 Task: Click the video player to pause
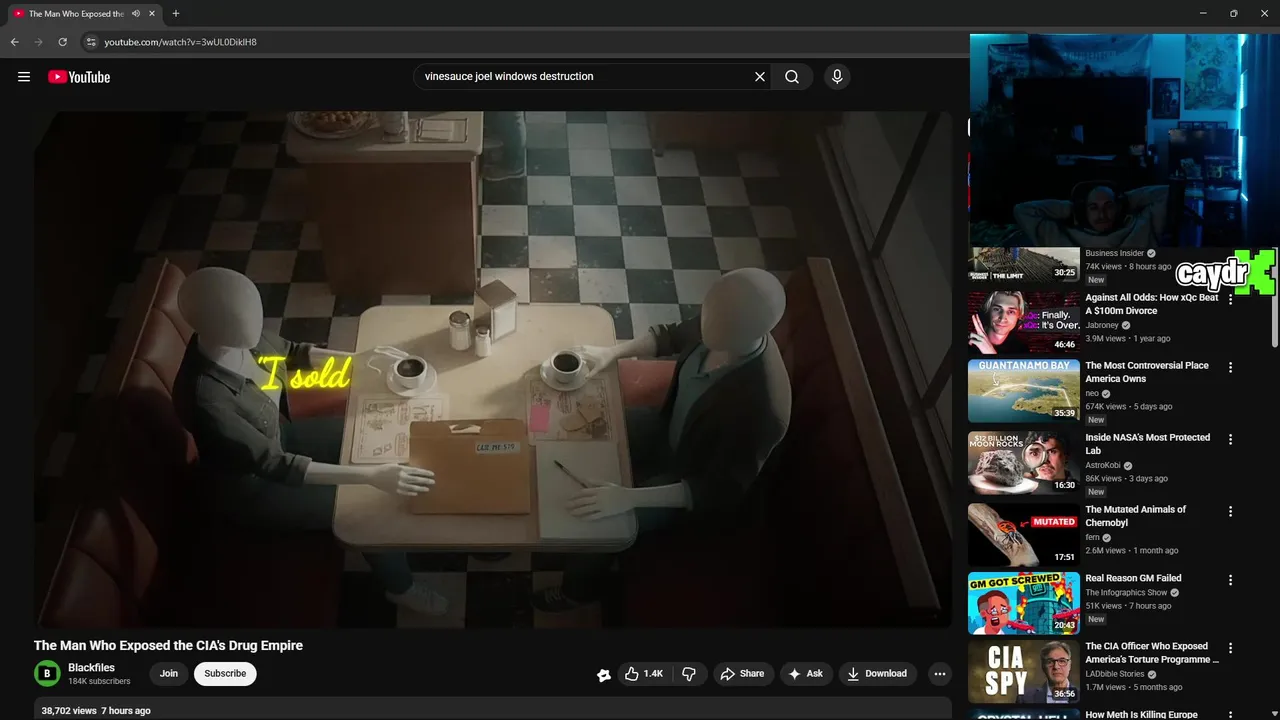[x=493, y=370]
